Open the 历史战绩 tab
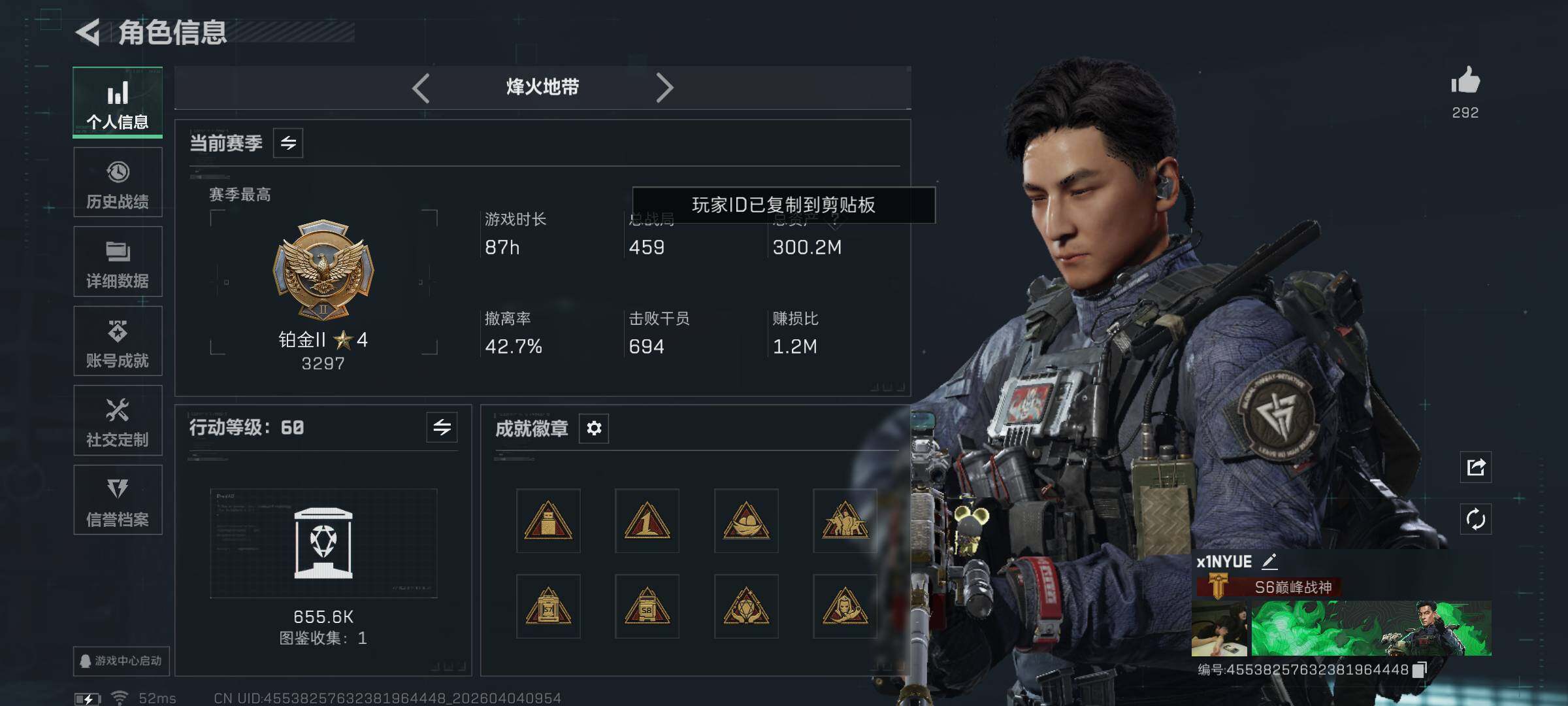The height and width of the screenshot is (706, 1568). [118, 182]
